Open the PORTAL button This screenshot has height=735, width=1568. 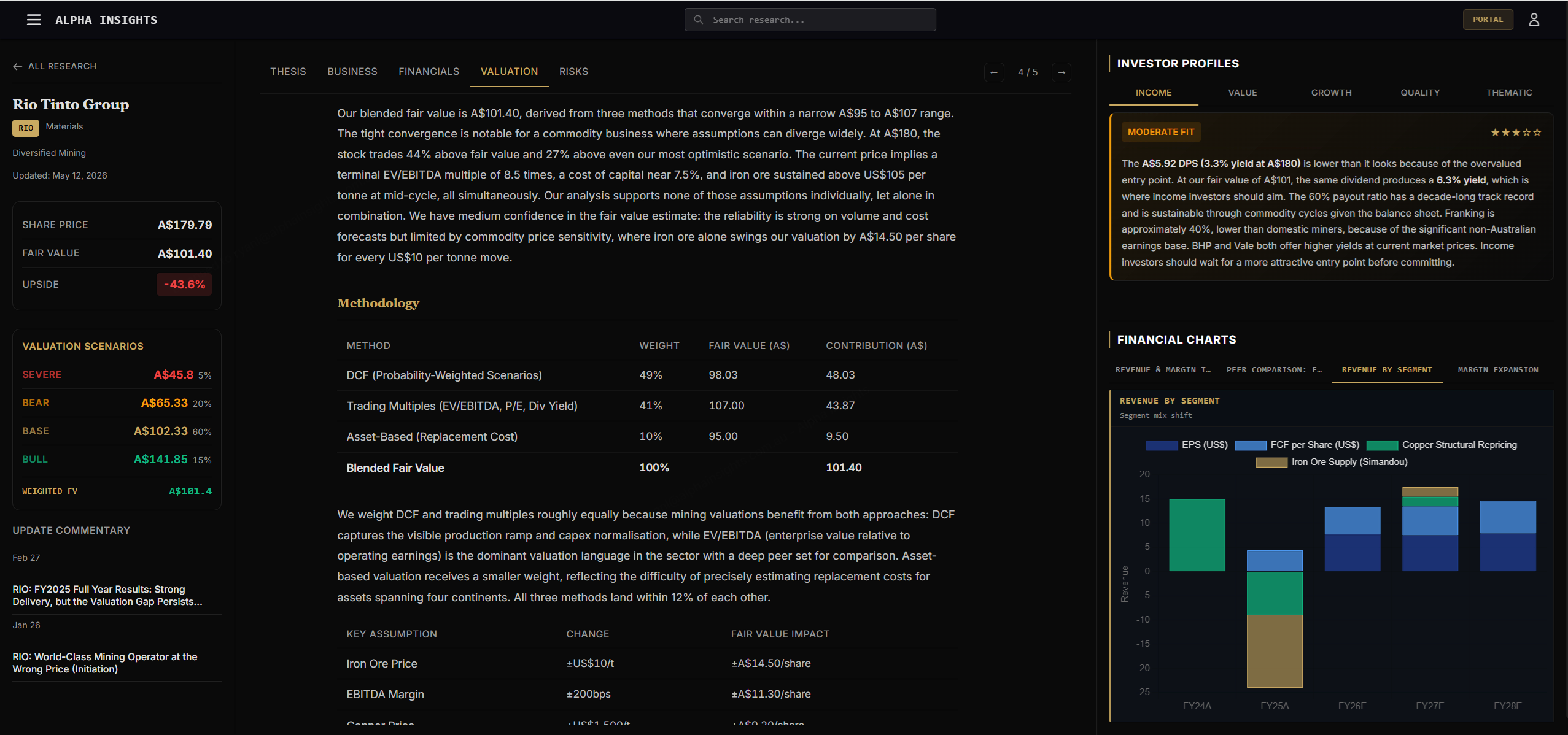pos(1488,20)
